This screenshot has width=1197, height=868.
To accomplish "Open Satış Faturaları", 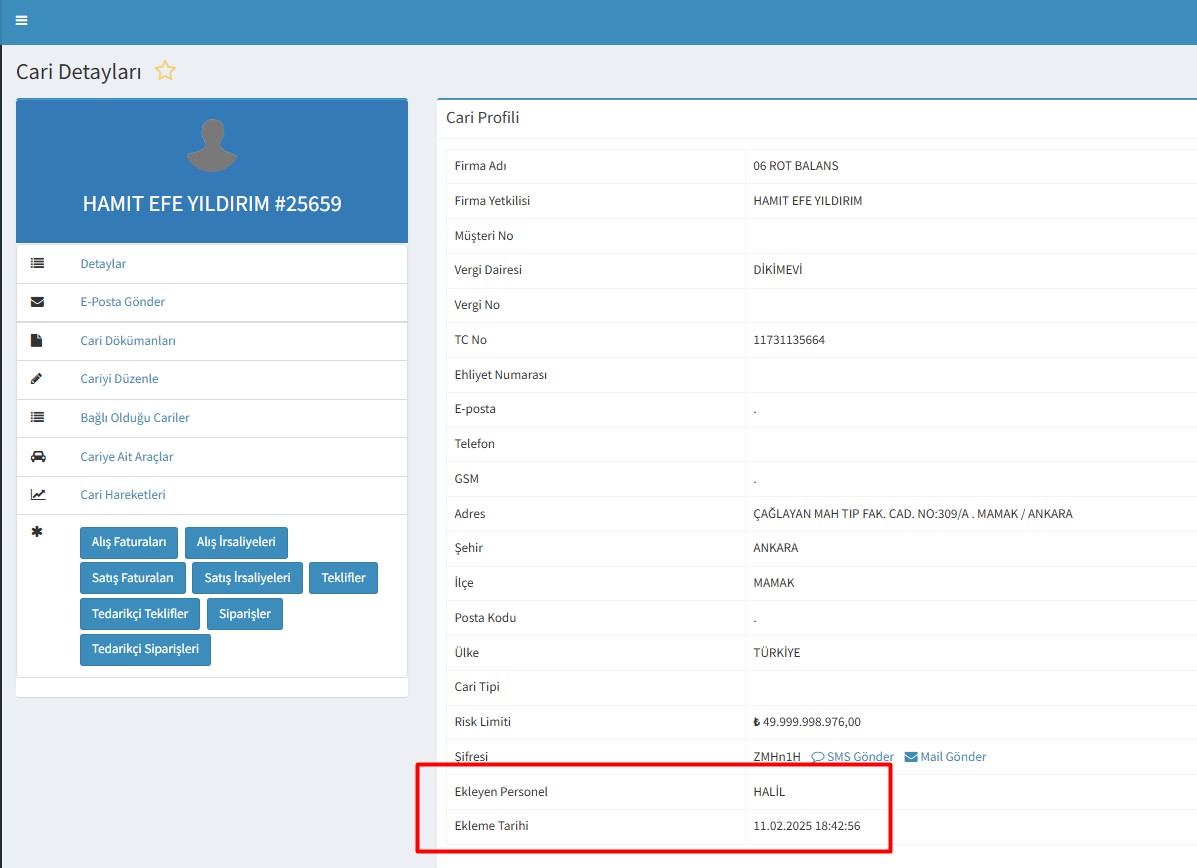I will (132, 578).
